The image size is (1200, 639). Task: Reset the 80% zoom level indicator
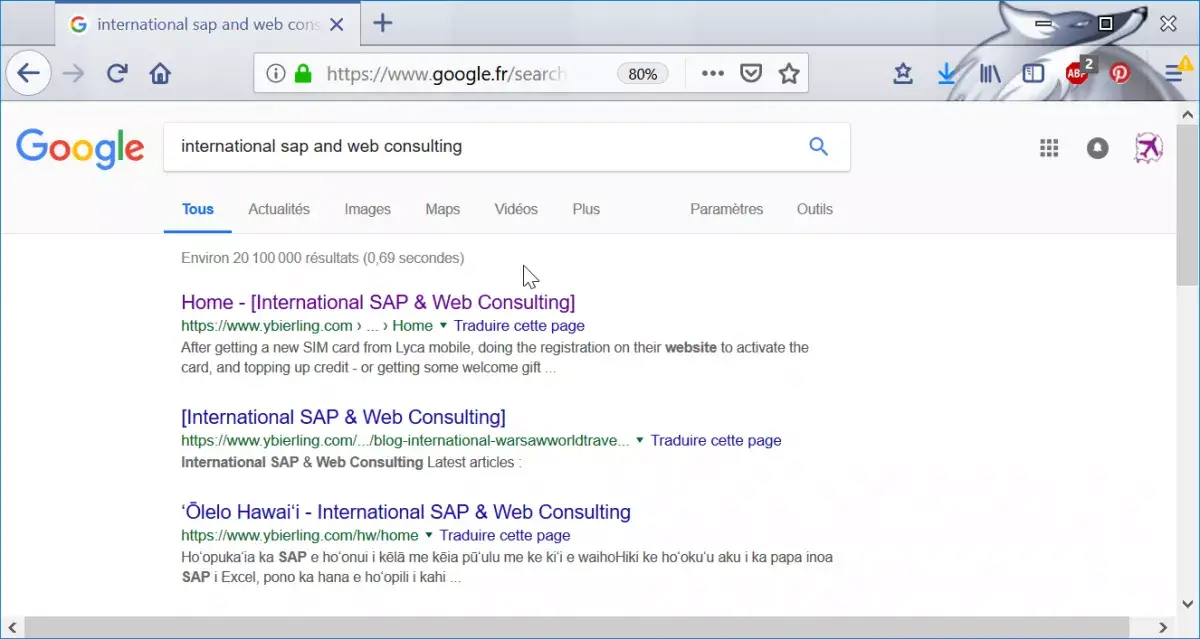coord(643,73)
